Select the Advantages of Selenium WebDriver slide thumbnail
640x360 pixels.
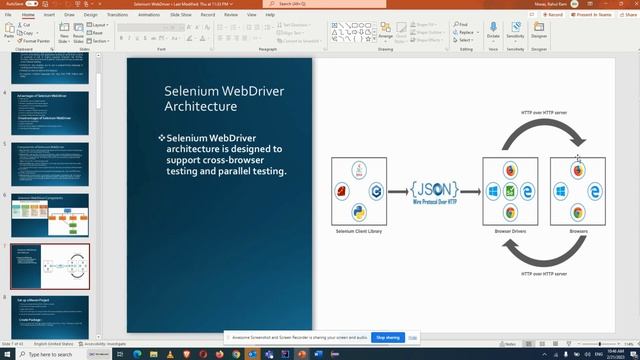pos(50,113)
